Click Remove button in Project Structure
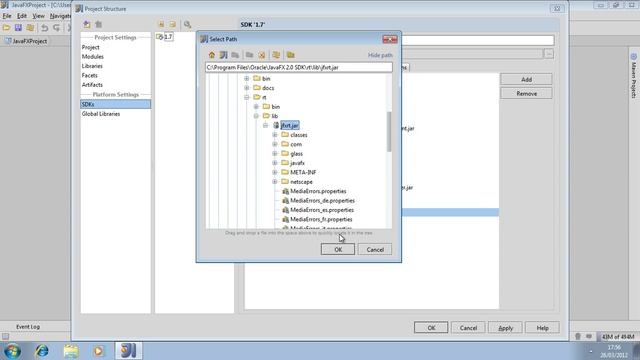The width and height of the screenshot is (640, 360). coord(526,93)
